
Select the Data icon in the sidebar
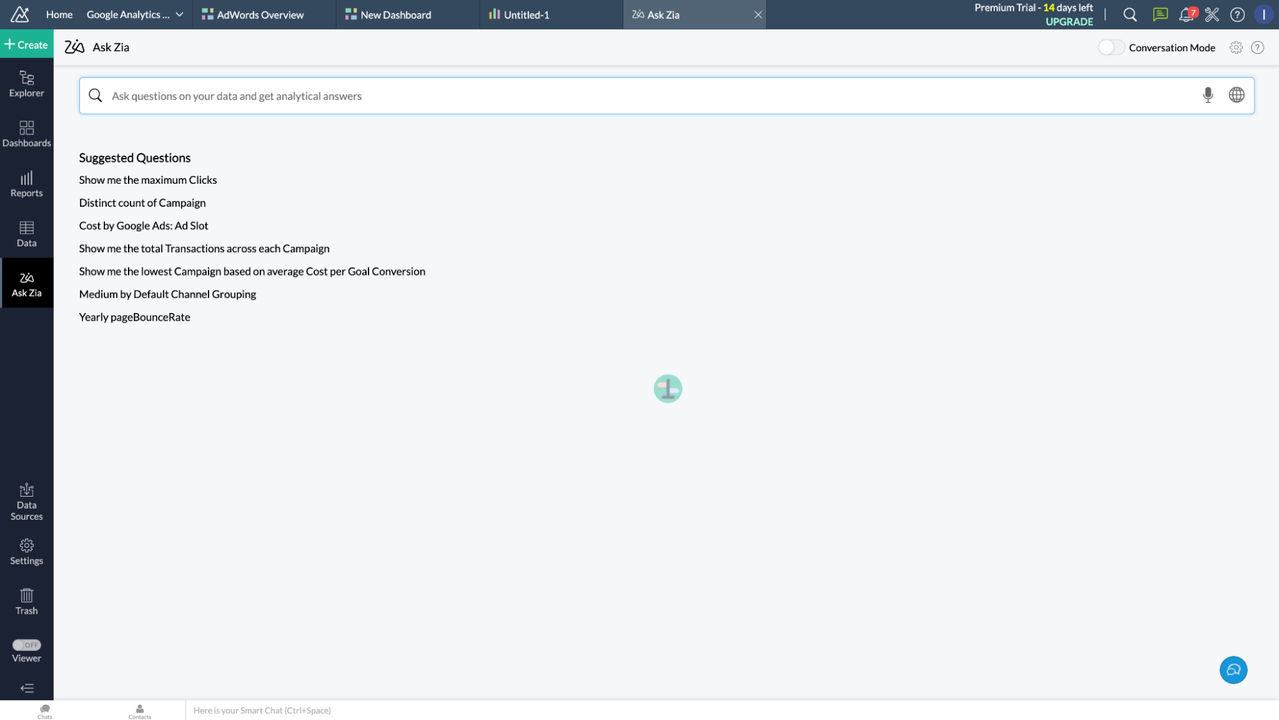26,234
